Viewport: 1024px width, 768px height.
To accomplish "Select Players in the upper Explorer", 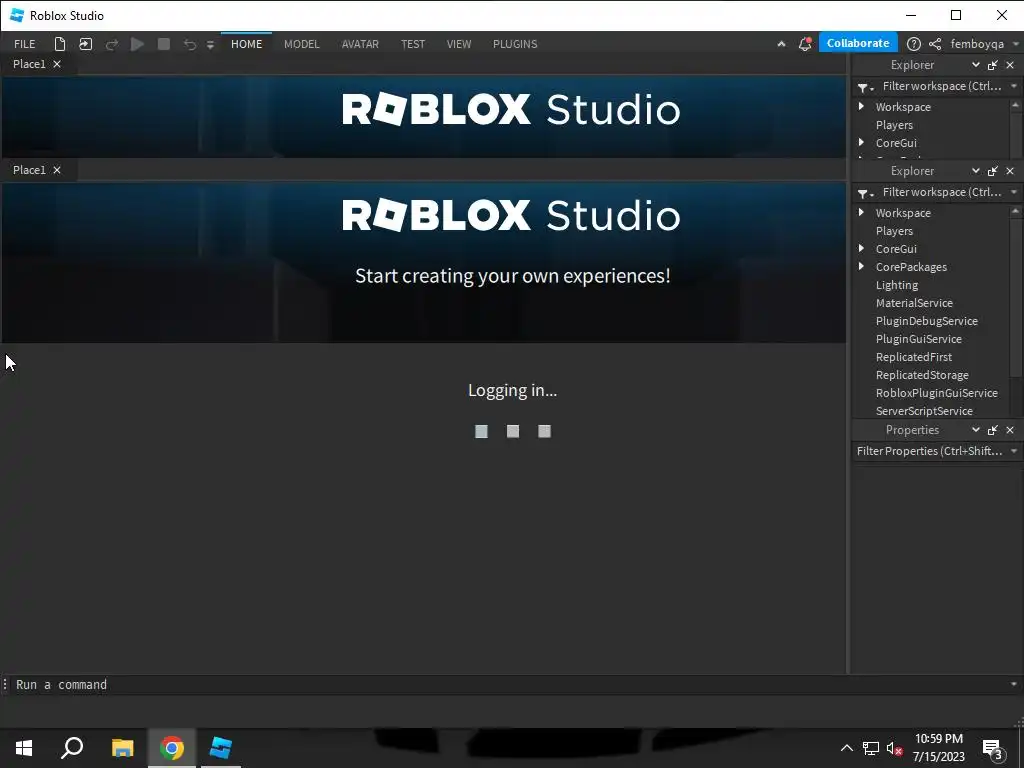I will tap(894, 125).
